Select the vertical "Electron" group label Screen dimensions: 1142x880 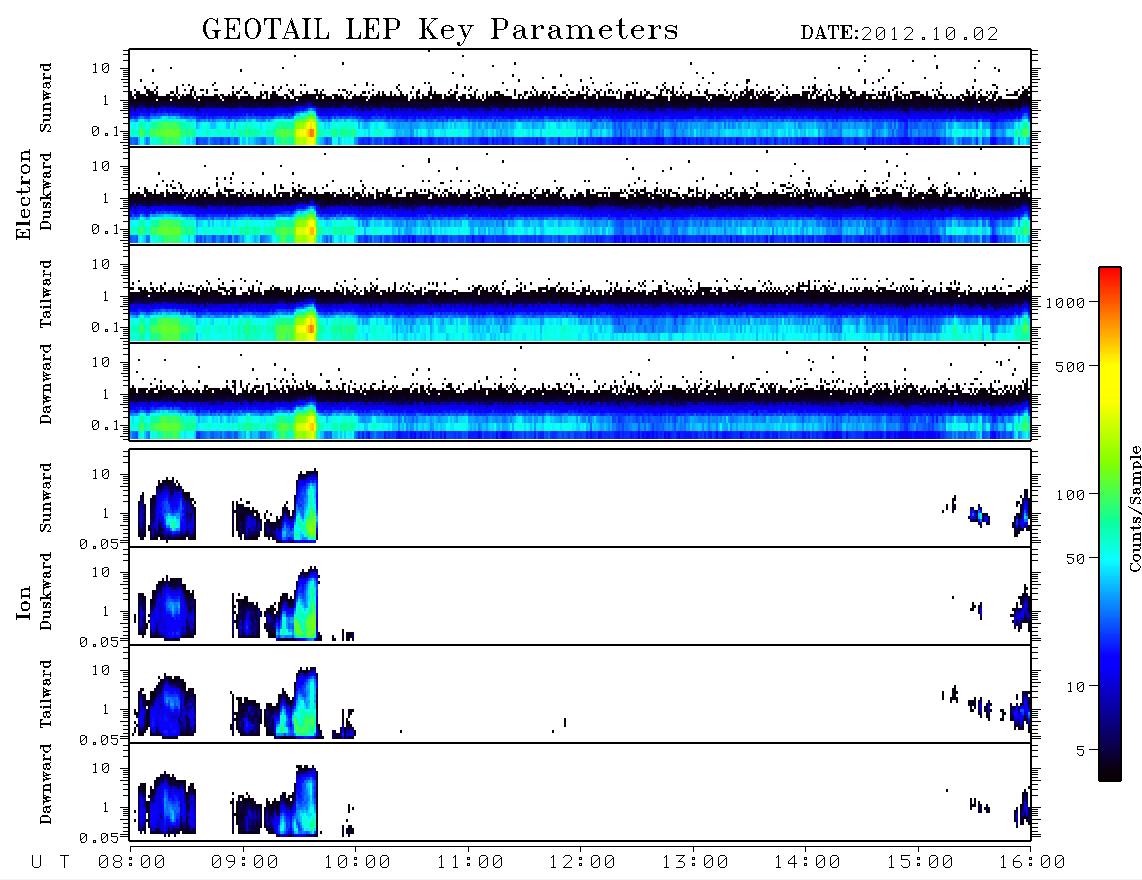(x=24, y=195)
